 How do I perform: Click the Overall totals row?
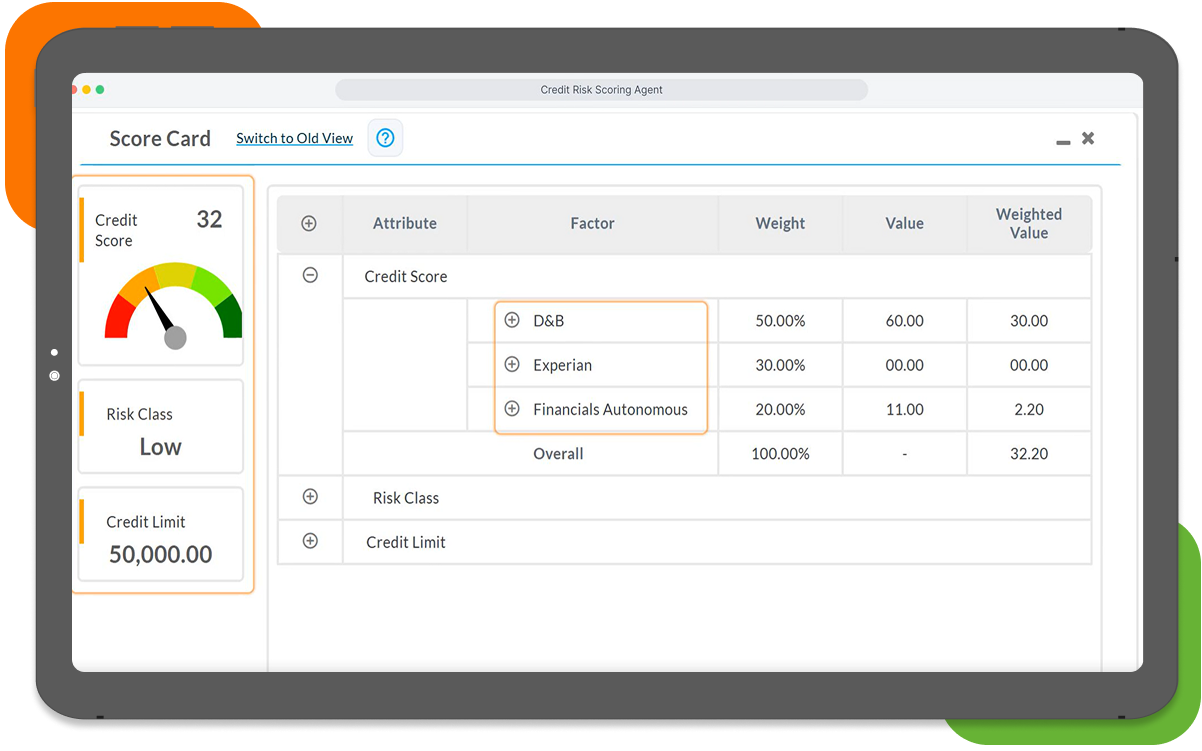click(x=557, y=453)
